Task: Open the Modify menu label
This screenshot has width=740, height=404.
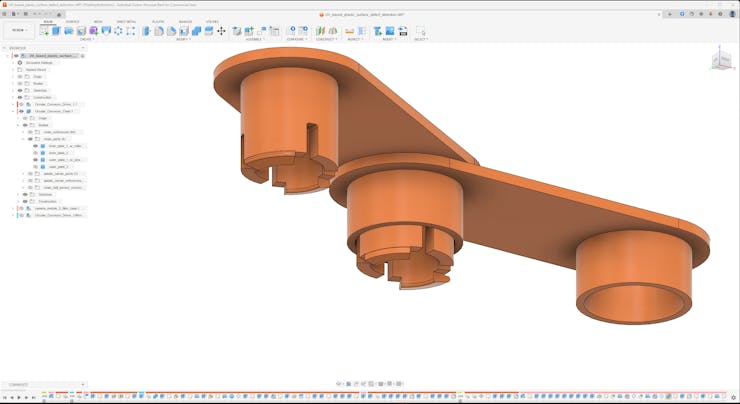Action: pyautogui.click(x=183, y=39)
